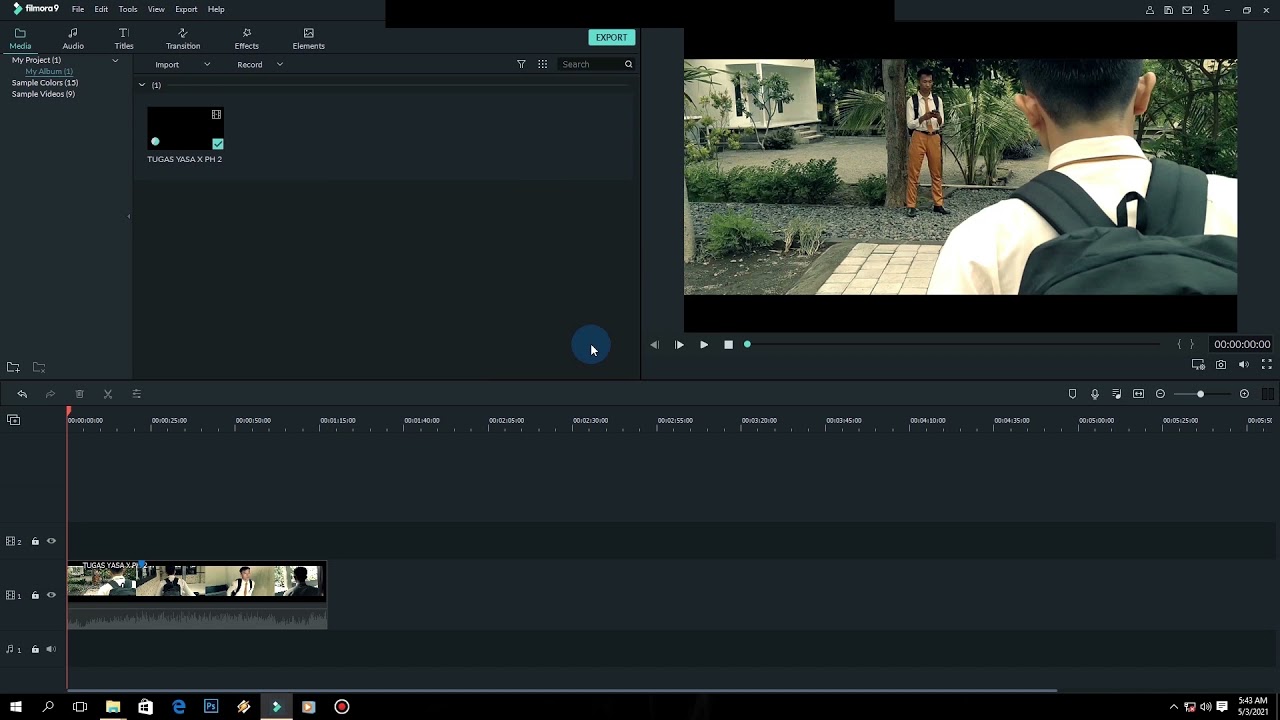Open preview quality display settings
Viewport: 1280px width, 720px height.
(1198, 365)
